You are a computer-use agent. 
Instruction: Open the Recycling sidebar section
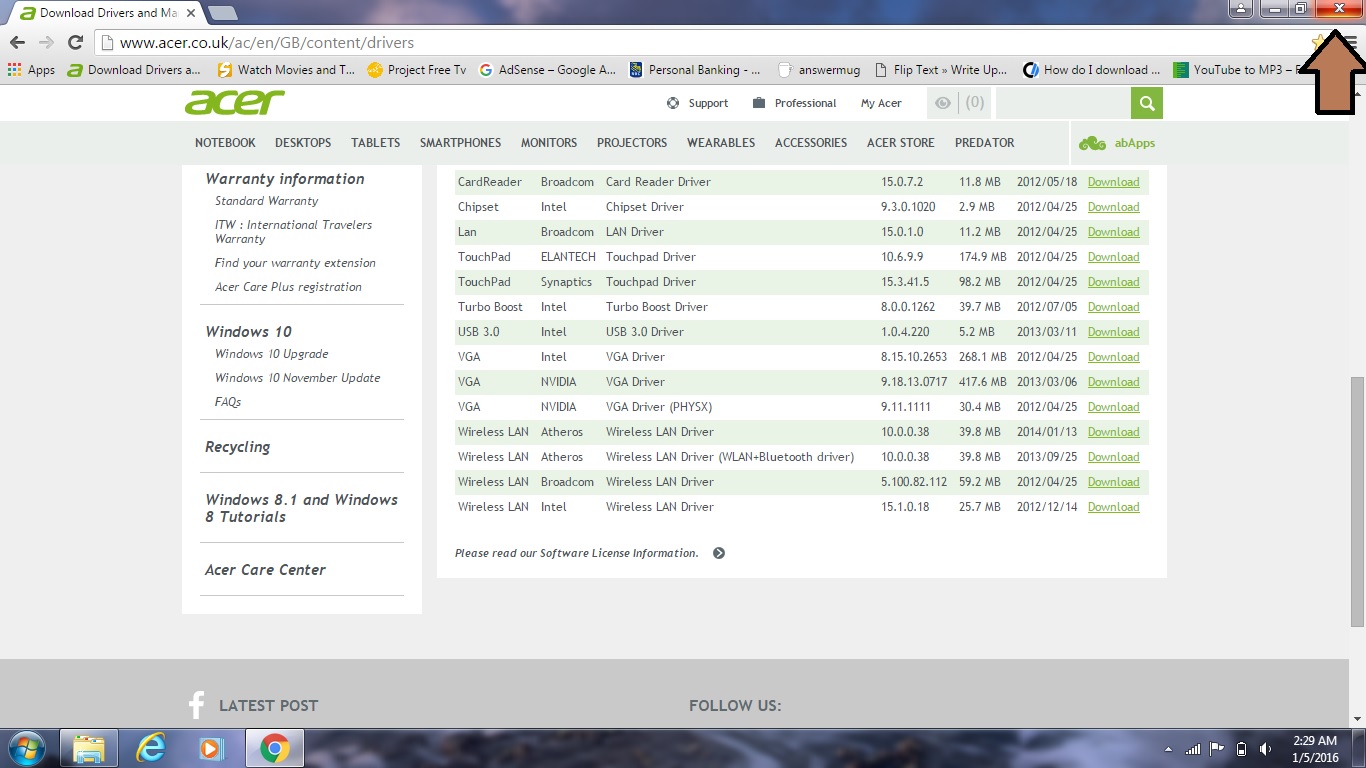237,447
